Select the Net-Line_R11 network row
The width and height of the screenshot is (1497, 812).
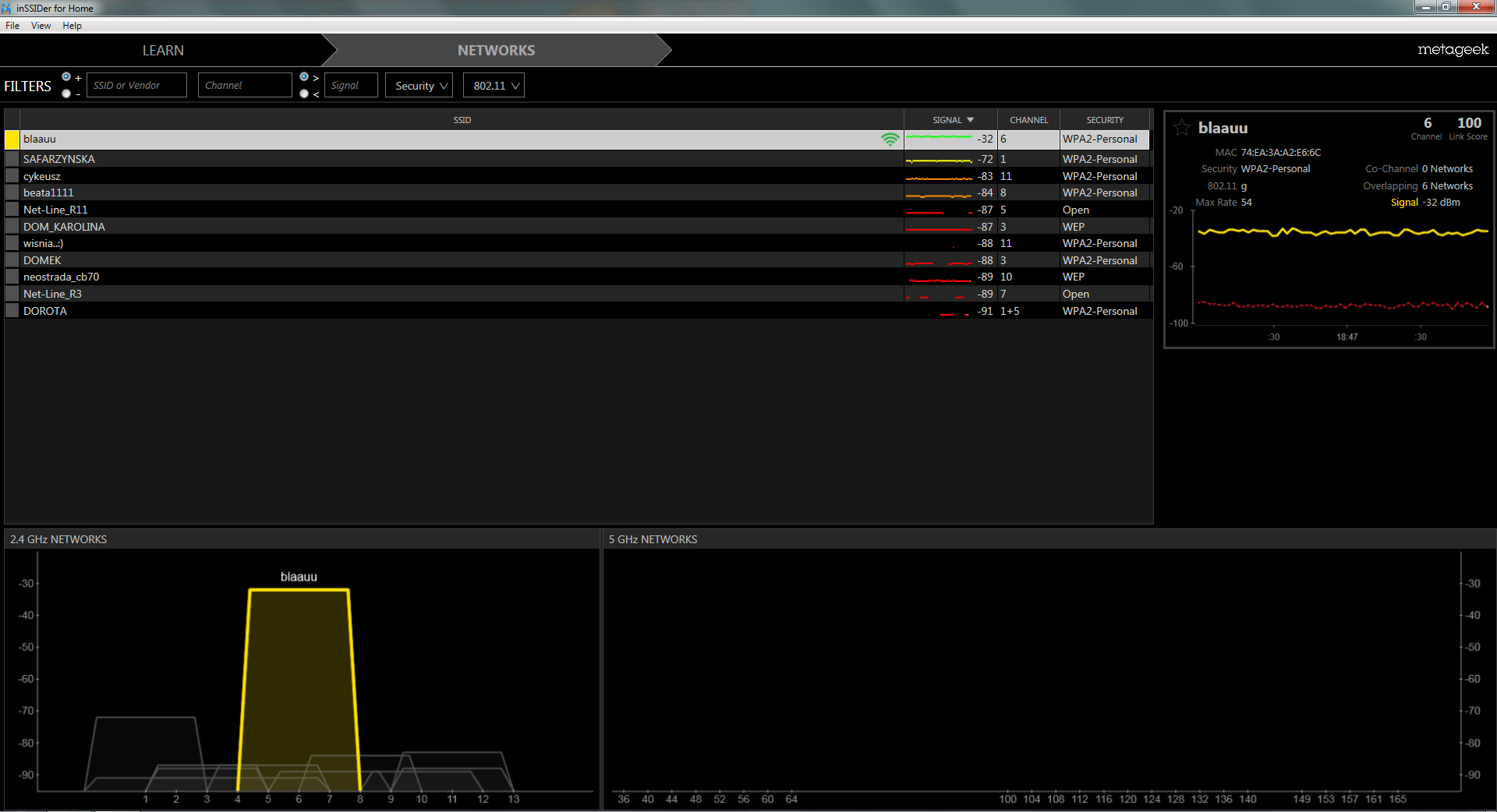pos(578,210)
